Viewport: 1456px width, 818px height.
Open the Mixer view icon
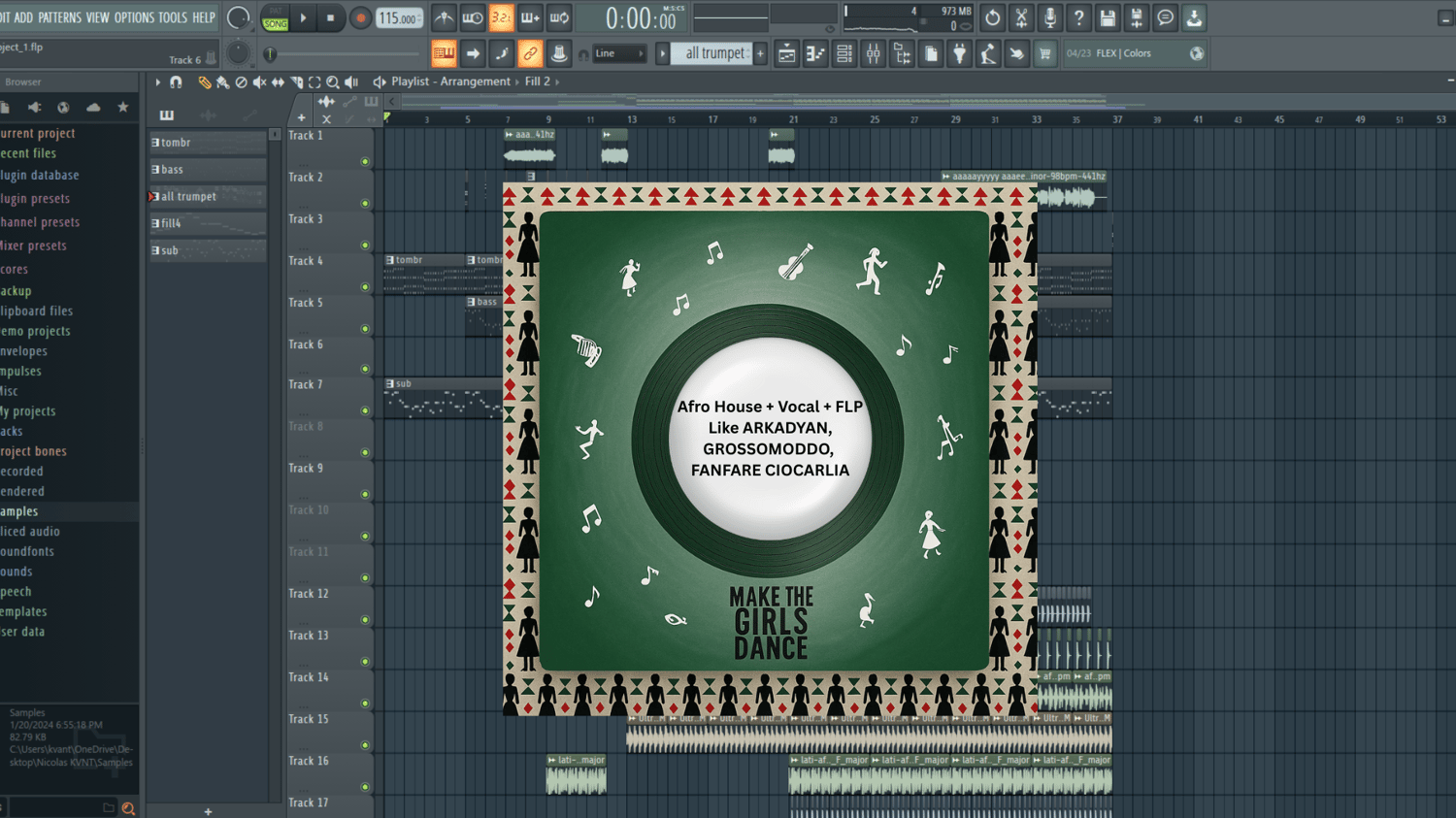tap(874, 54)
